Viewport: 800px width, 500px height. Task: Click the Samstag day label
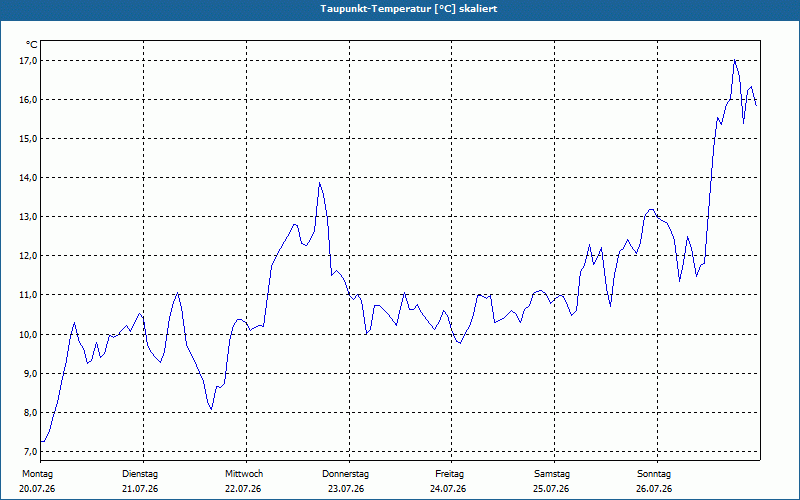tap(552, 474)
